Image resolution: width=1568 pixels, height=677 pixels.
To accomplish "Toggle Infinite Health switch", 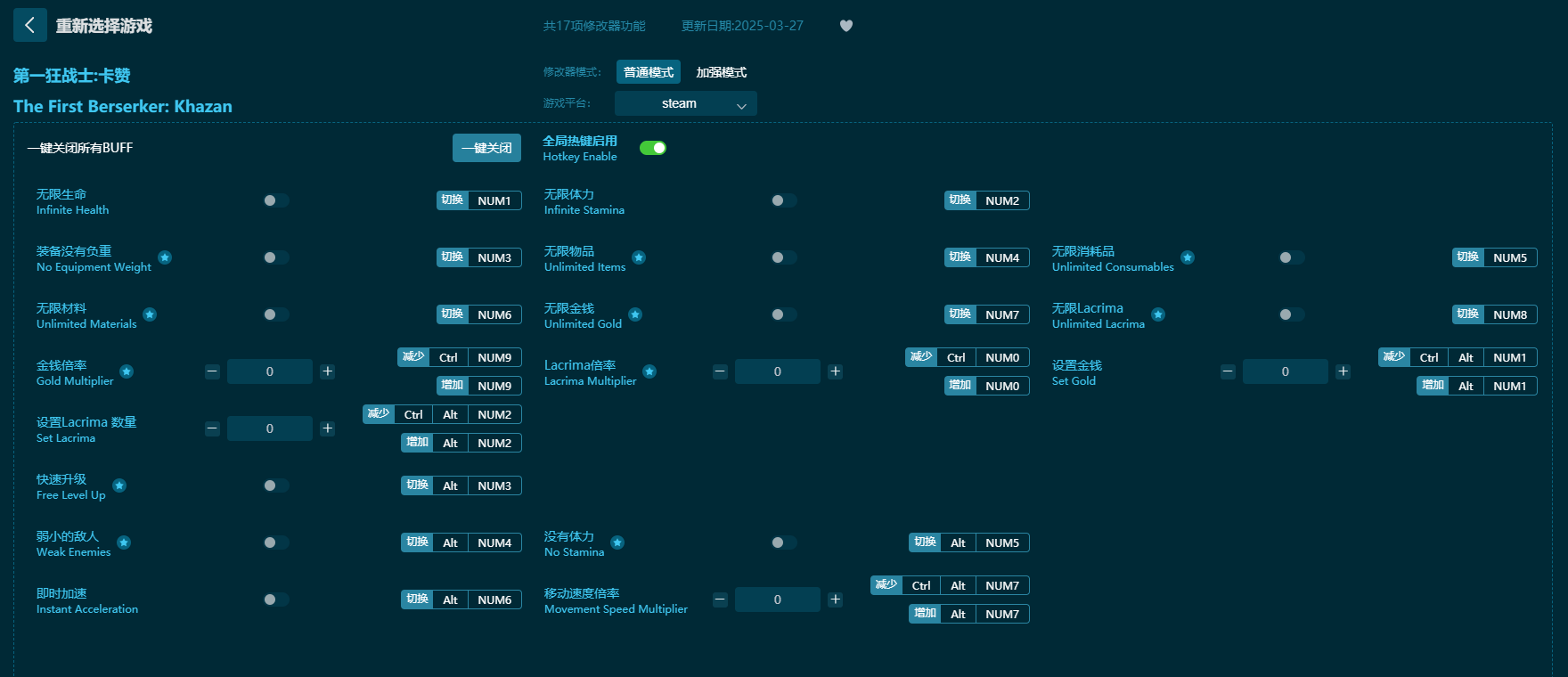I will pos(276,200).
